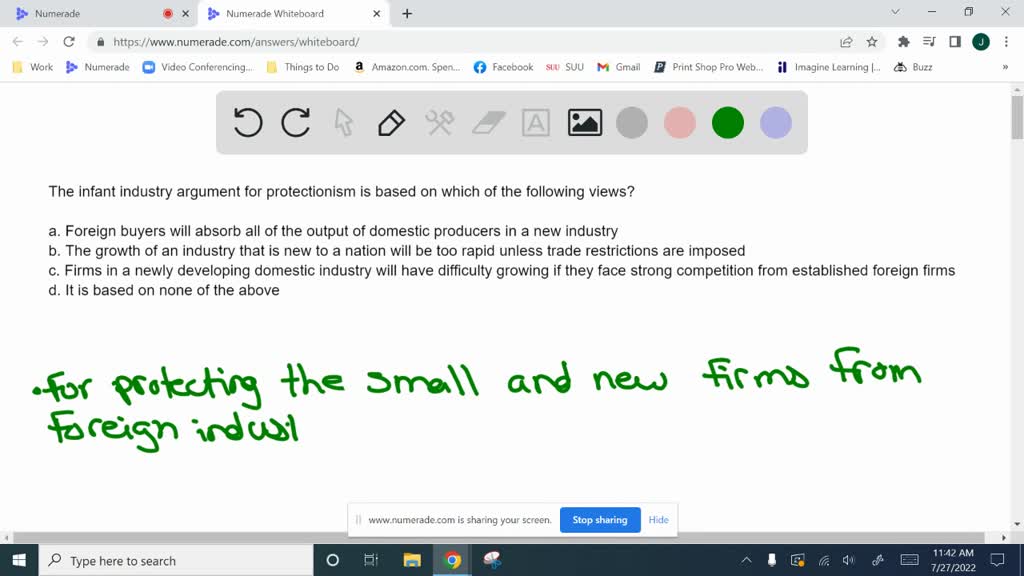Image resolution: width=1024 pixels, height=576 pixels.
Task: Open a new browser tab
Action: [x=407, y=14]
